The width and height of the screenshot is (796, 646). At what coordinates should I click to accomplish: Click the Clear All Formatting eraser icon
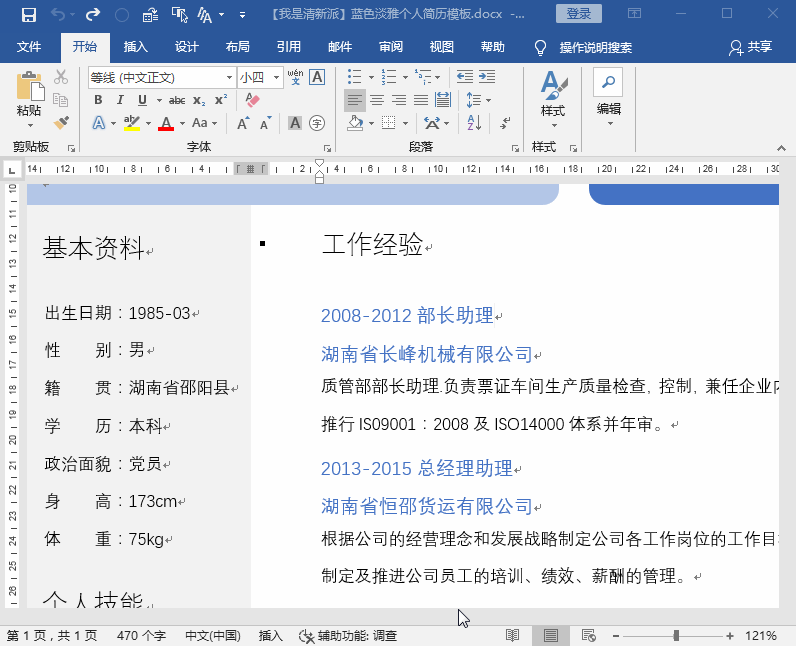[x=252, y=100]
